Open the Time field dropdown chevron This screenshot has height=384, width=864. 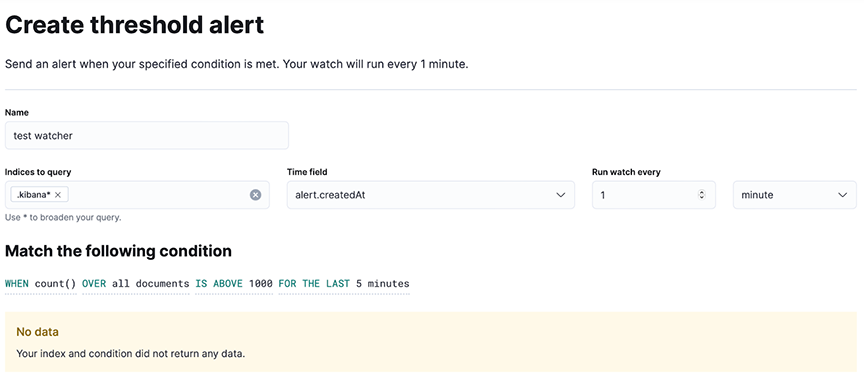pyautogui.click(x=561, y=194)
